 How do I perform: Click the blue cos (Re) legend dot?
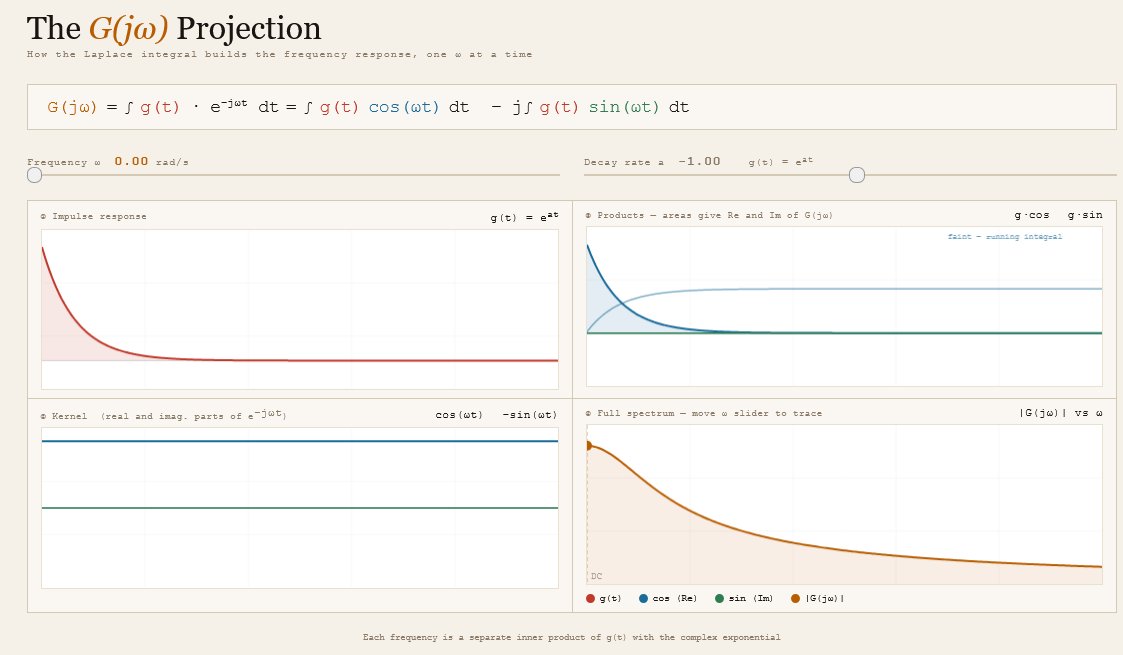(x=643, y=598)
